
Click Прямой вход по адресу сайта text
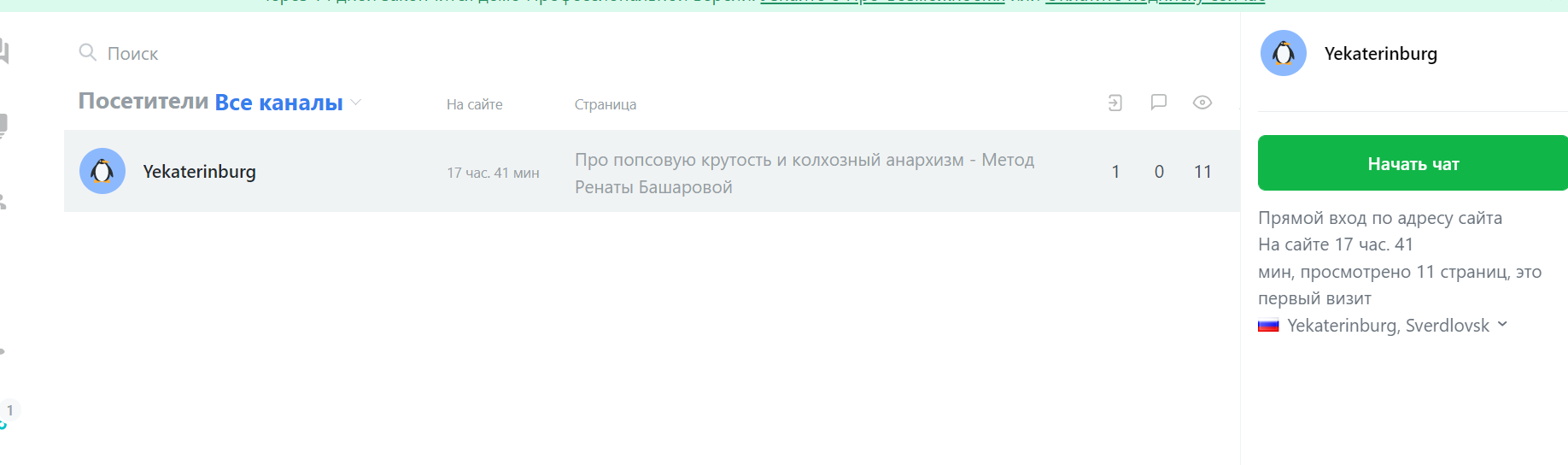pyautogui.click(x=1379, y=217)
